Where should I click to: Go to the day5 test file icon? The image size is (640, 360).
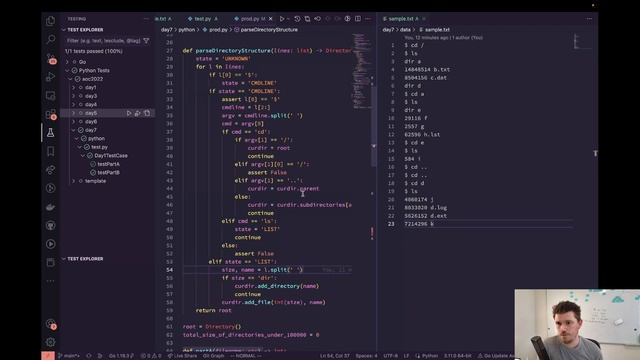point(147,113)
